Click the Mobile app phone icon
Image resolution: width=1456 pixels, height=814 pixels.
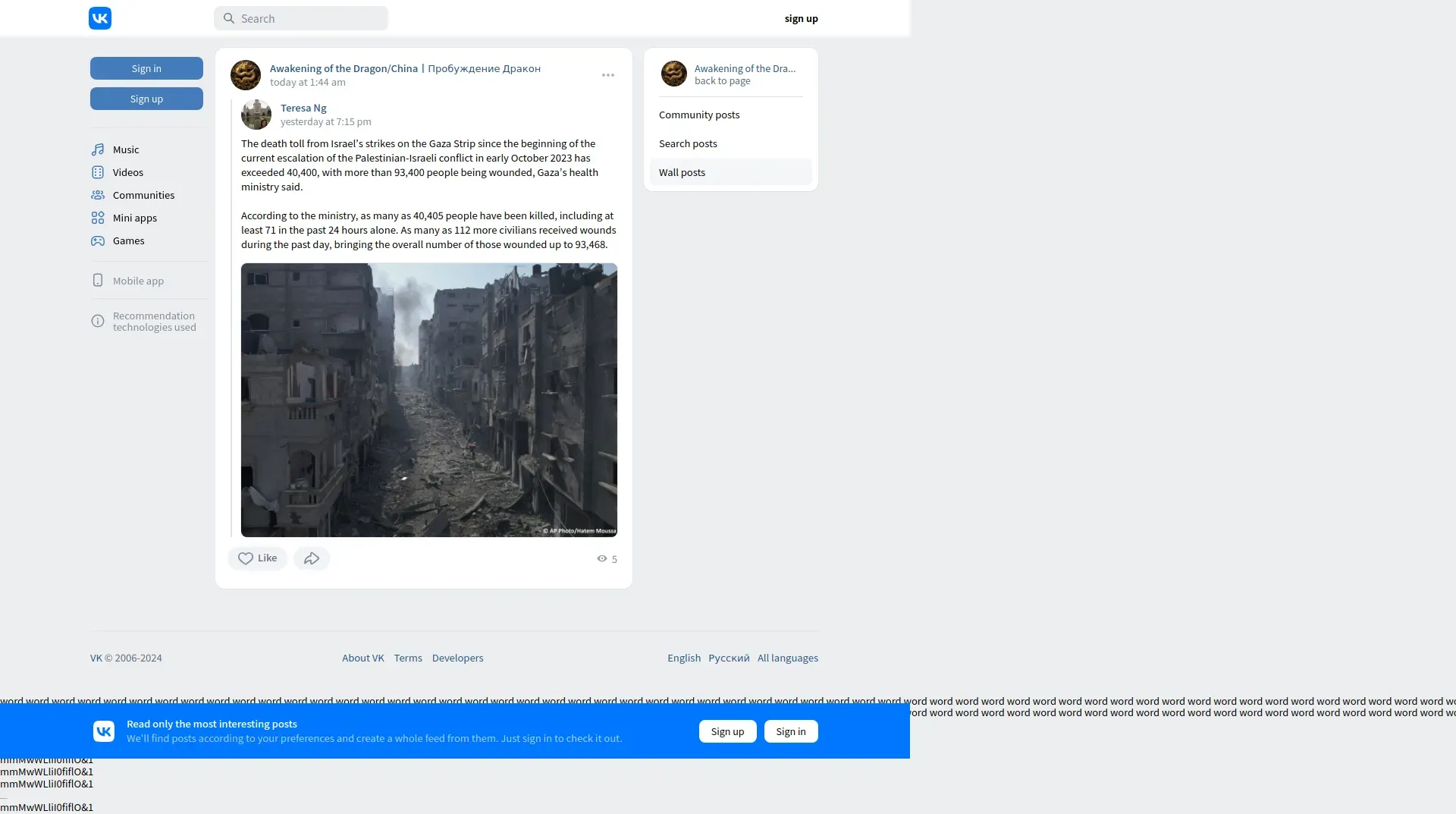(98, 281)
